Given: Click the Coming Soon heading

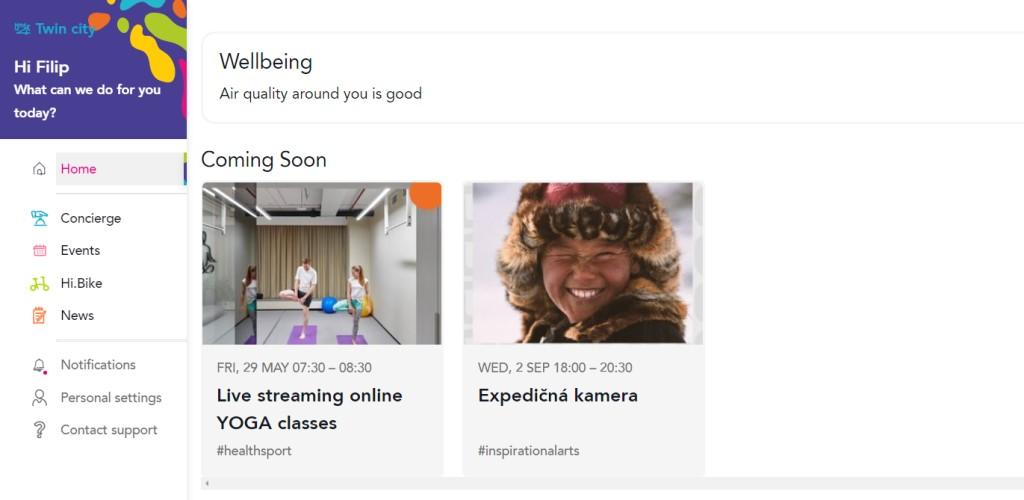Looking at the screenshot, I should coord(264,159).
